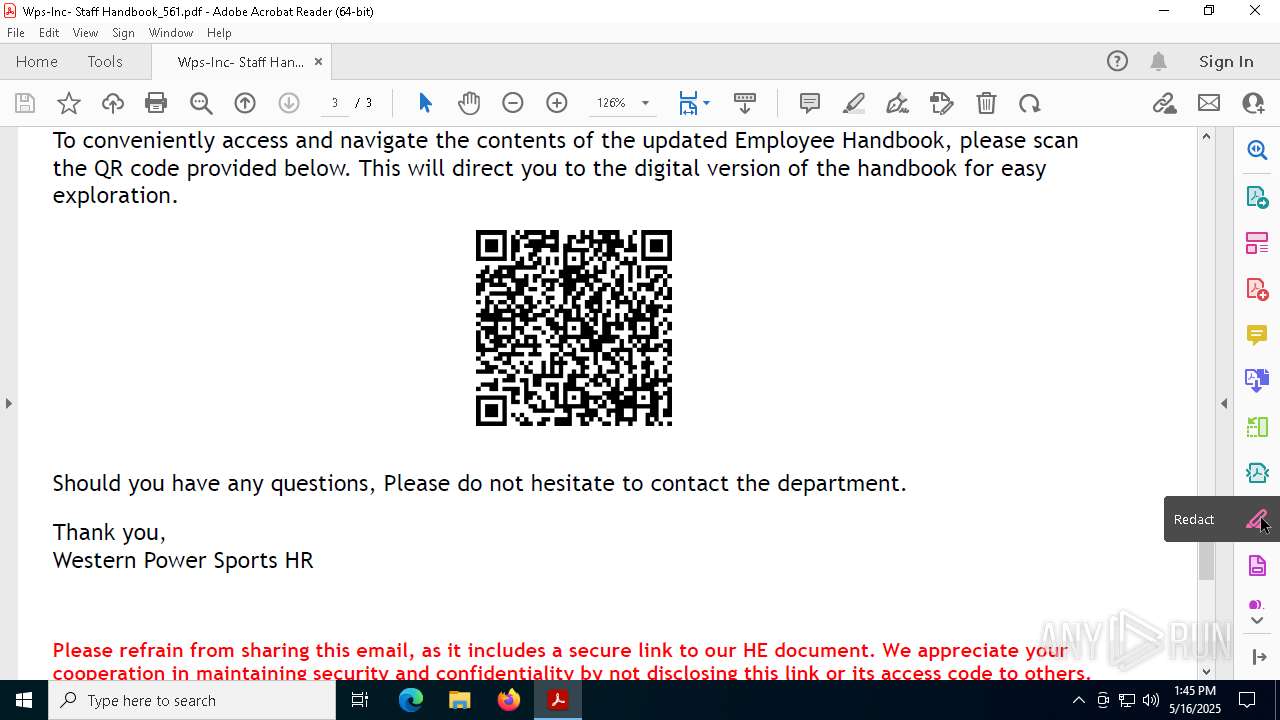
Task: Open the Combine Files tool in side pane
Action: coord(1257,380)
